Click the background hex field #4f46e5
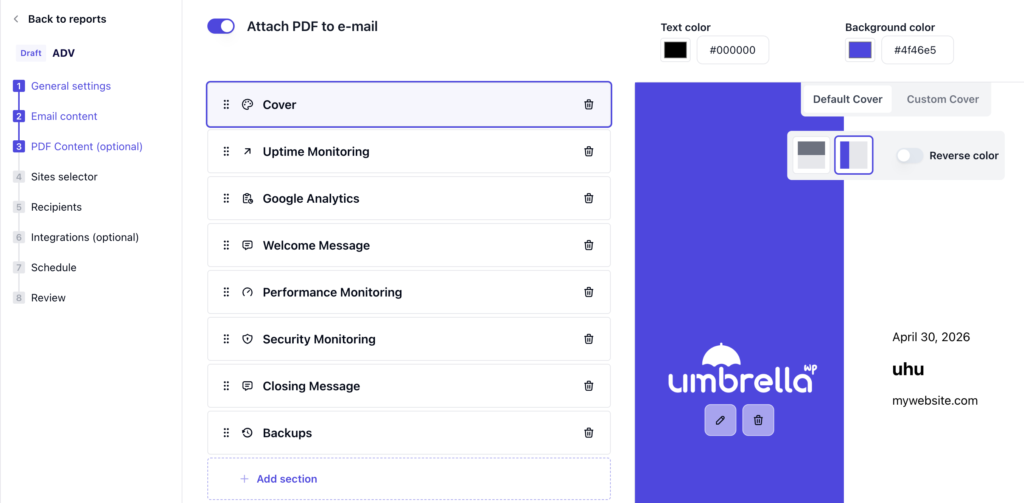This screenshot has width=1024, height=503. pyautogui.click(x=917, y=50)
